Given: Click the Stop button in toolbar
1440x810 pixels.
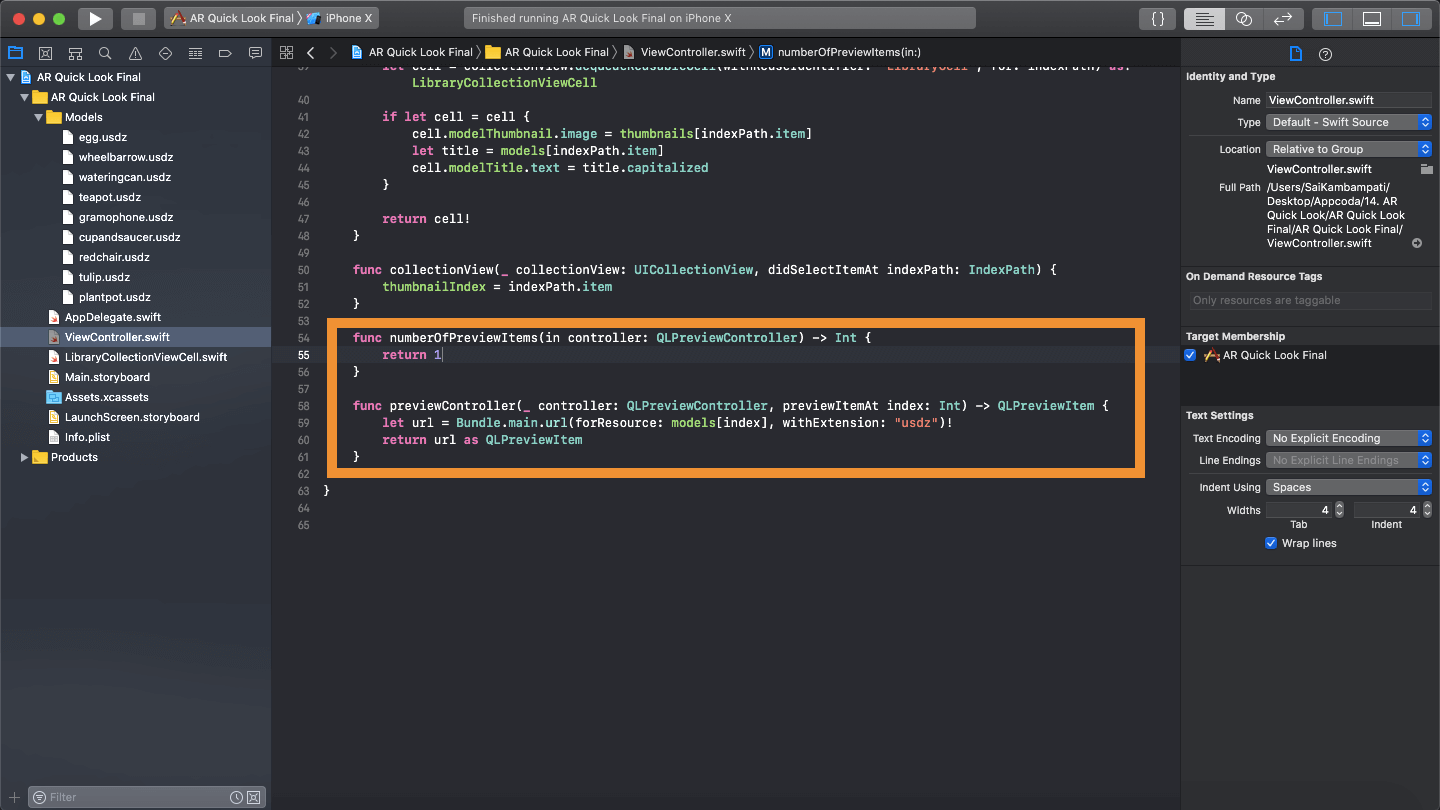Looking at the screenshot, I should (x=138, y=18).
